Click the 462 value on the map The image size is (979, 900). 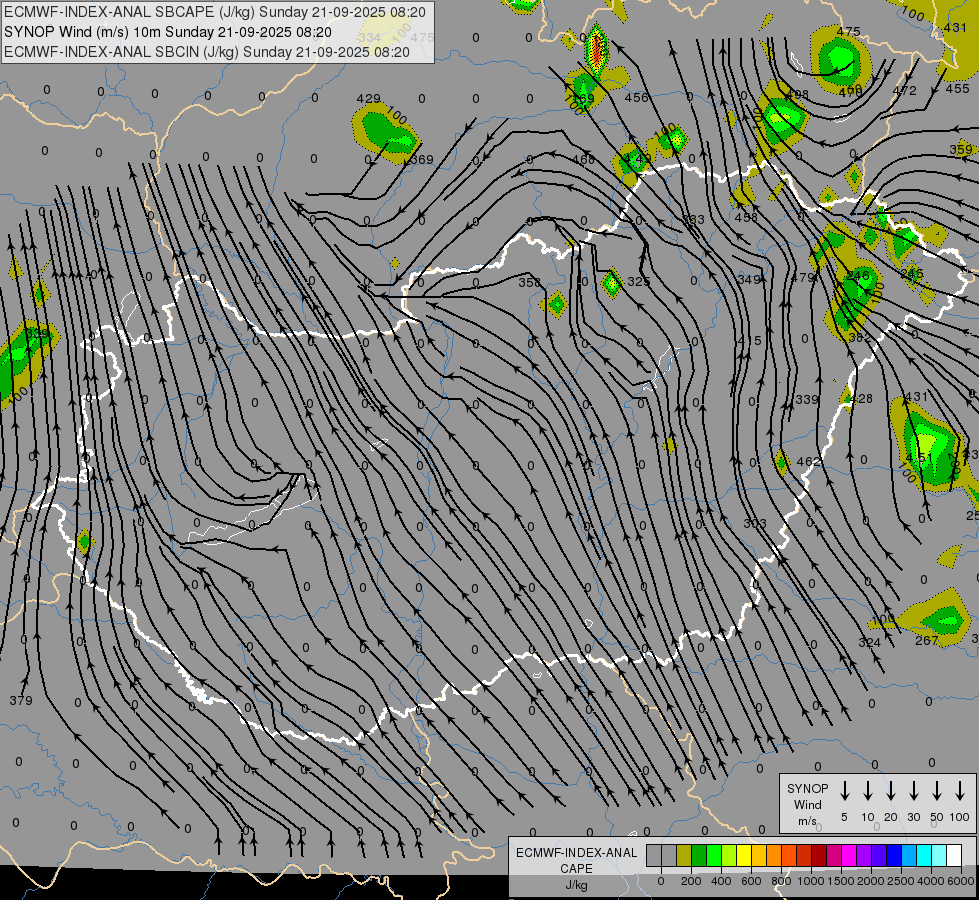809,462
